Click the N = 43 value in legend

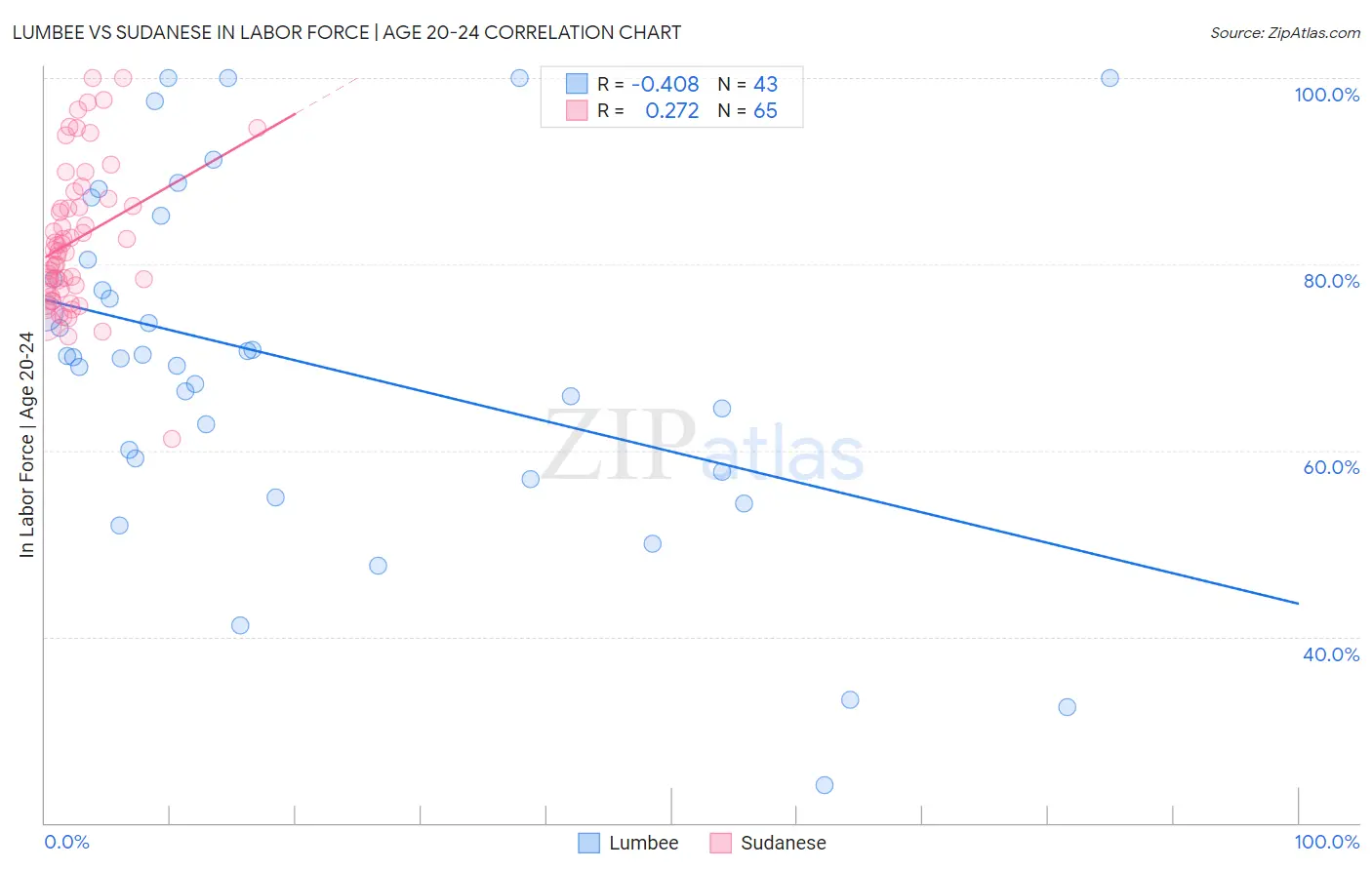(x=747, y=84)
